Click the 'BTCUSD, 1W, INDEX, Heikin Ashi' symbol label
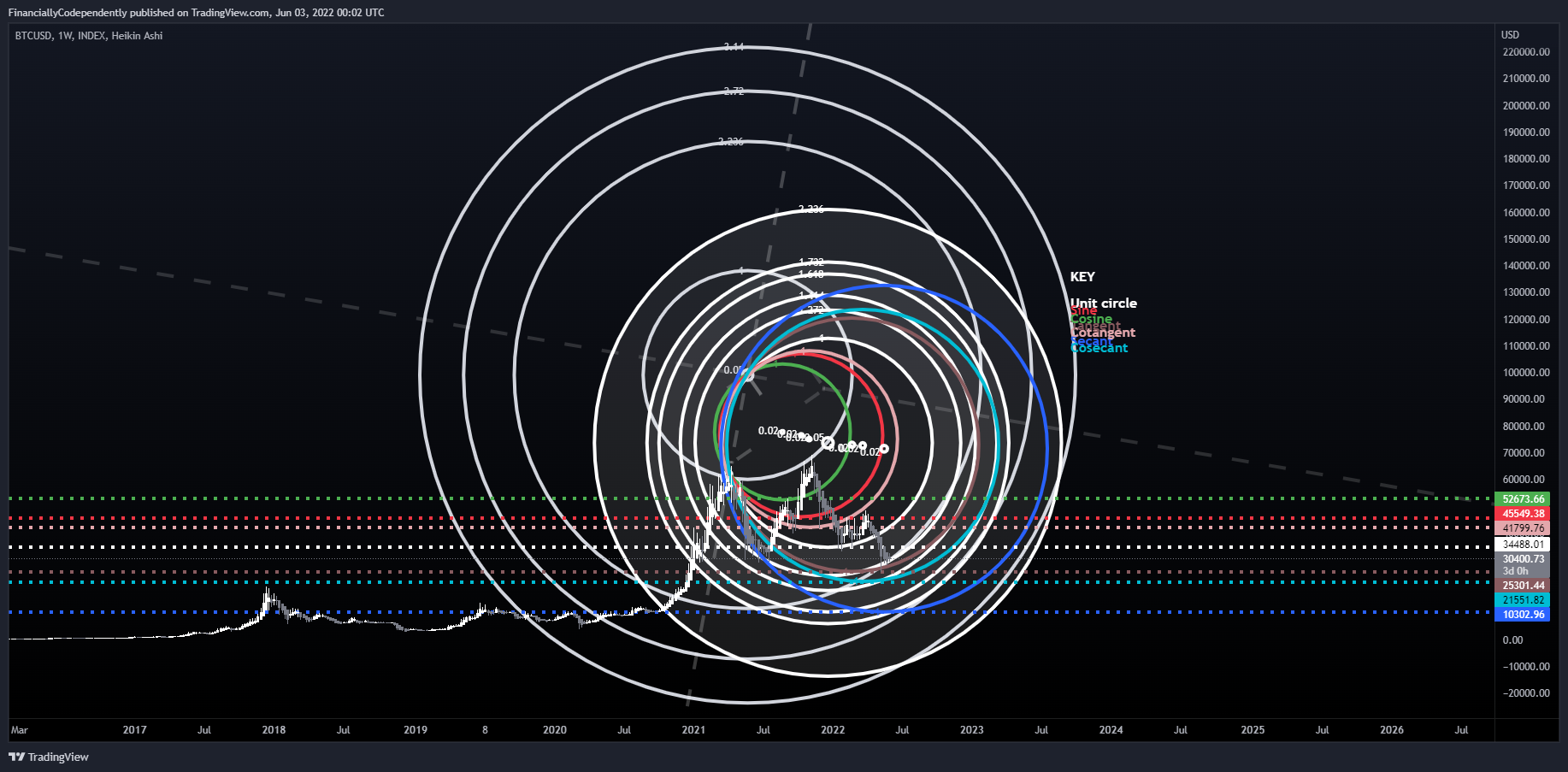 (89, 36)
